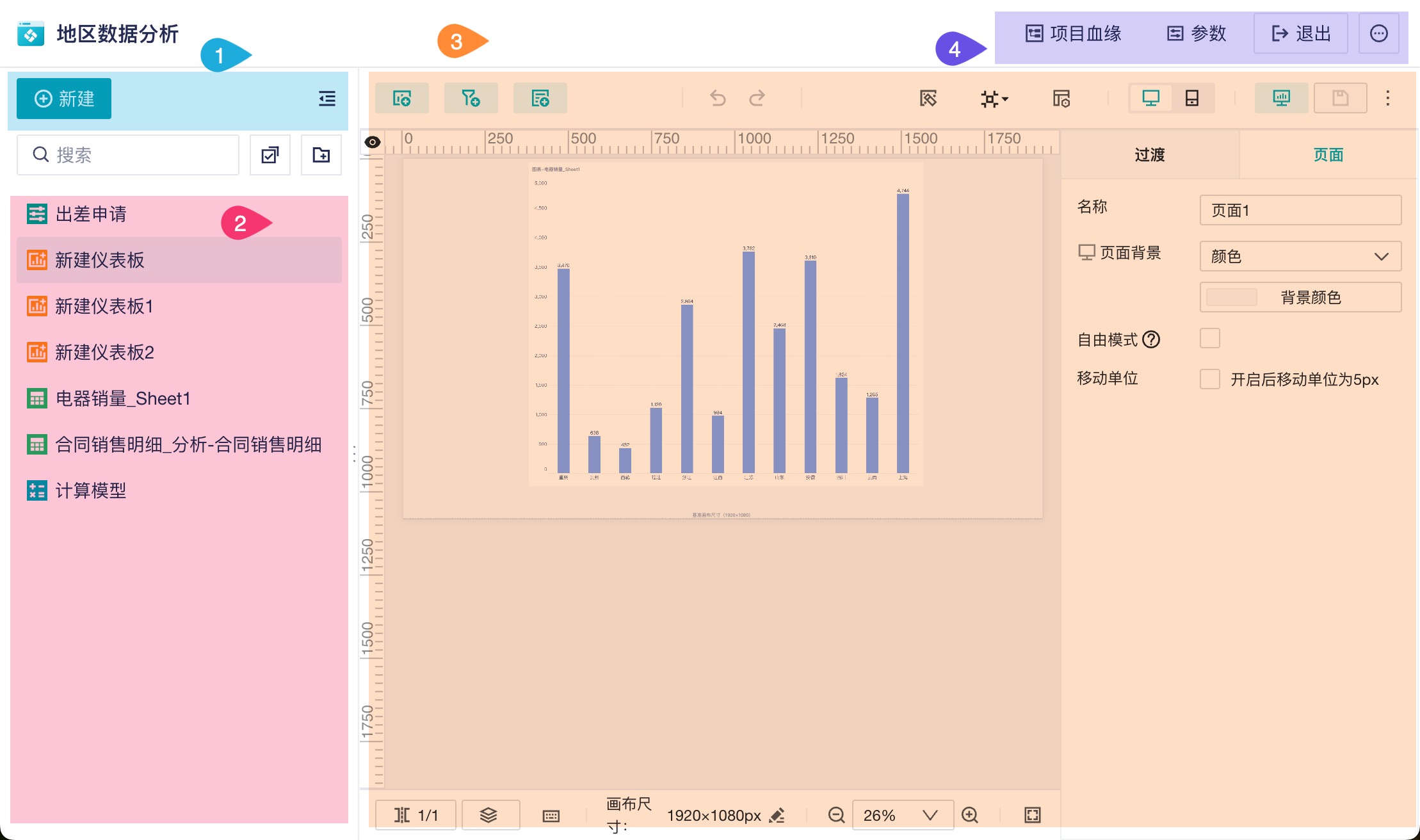The image size is (1420, 840).
Task: Click the add chart component icon
Action: point(401,99)
